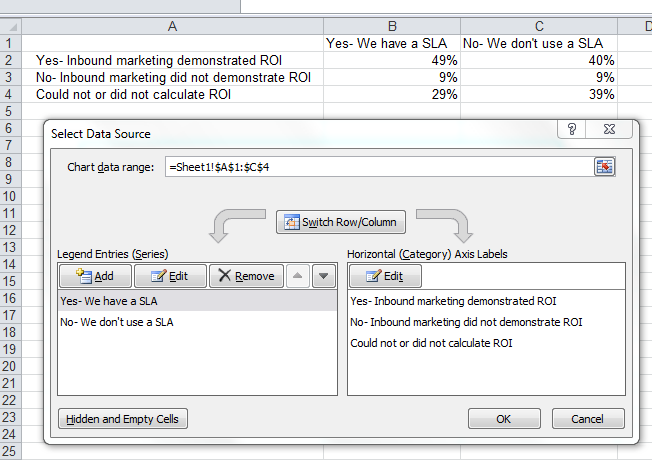Click Add to create a new series
Viewport: 652px width, 460px height.
(95, 276)
